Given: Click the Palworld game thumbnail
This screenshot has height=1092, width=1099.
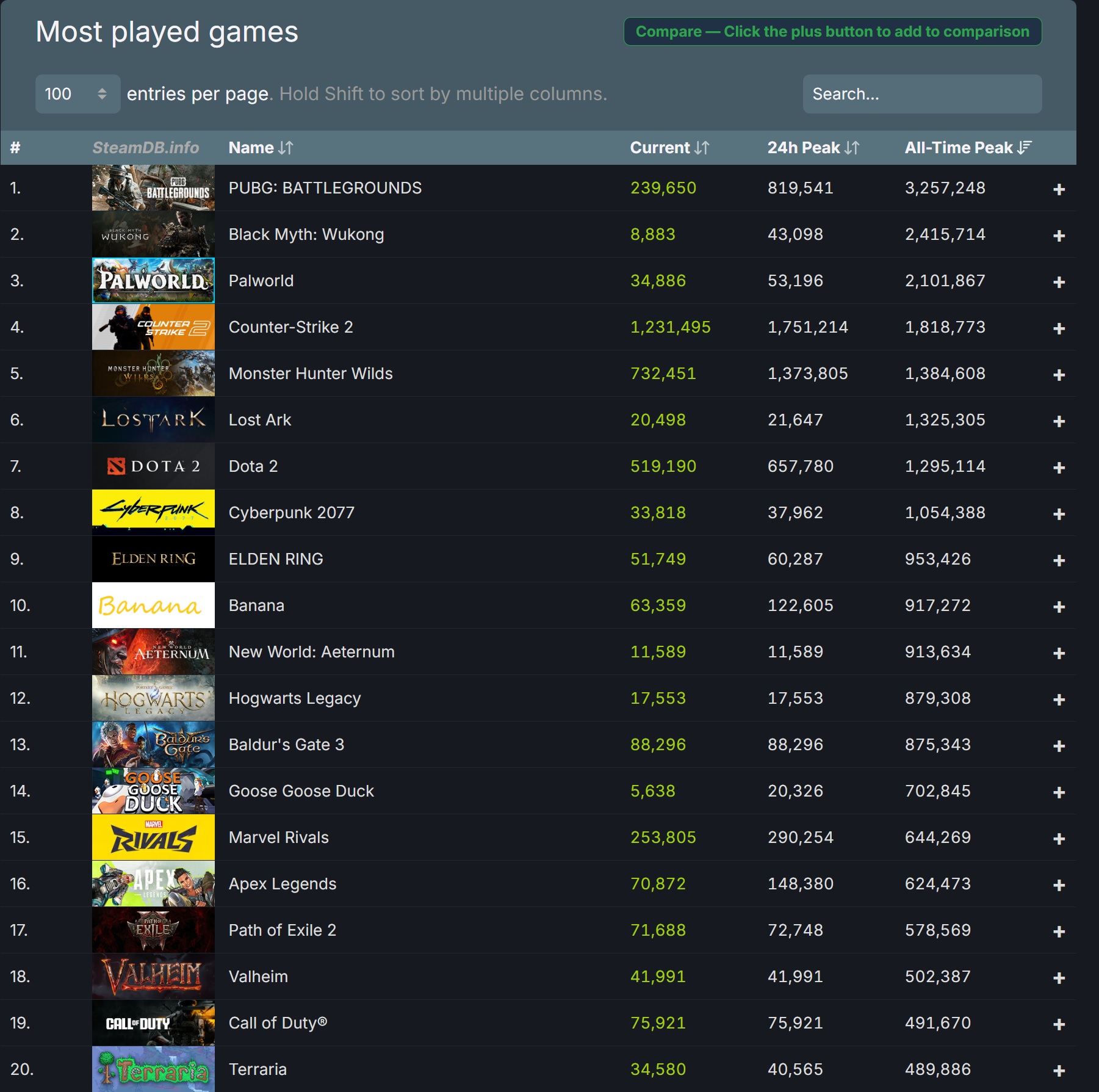Looking at the screenshot, I should pyautogui.click(x=153, y=281).
